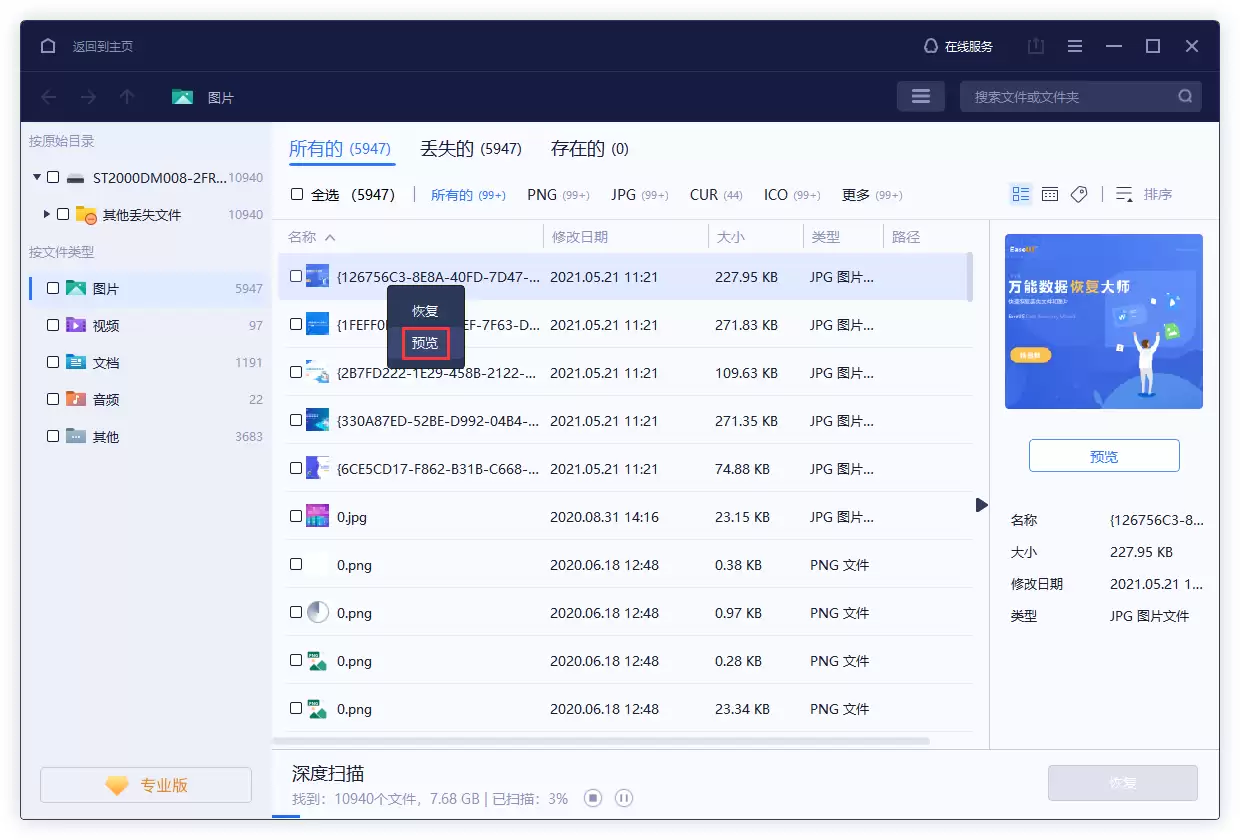Collapse the ST2000DM008 drive tree node
Viewport: 1240px width, 840px height.
point(37,177)
